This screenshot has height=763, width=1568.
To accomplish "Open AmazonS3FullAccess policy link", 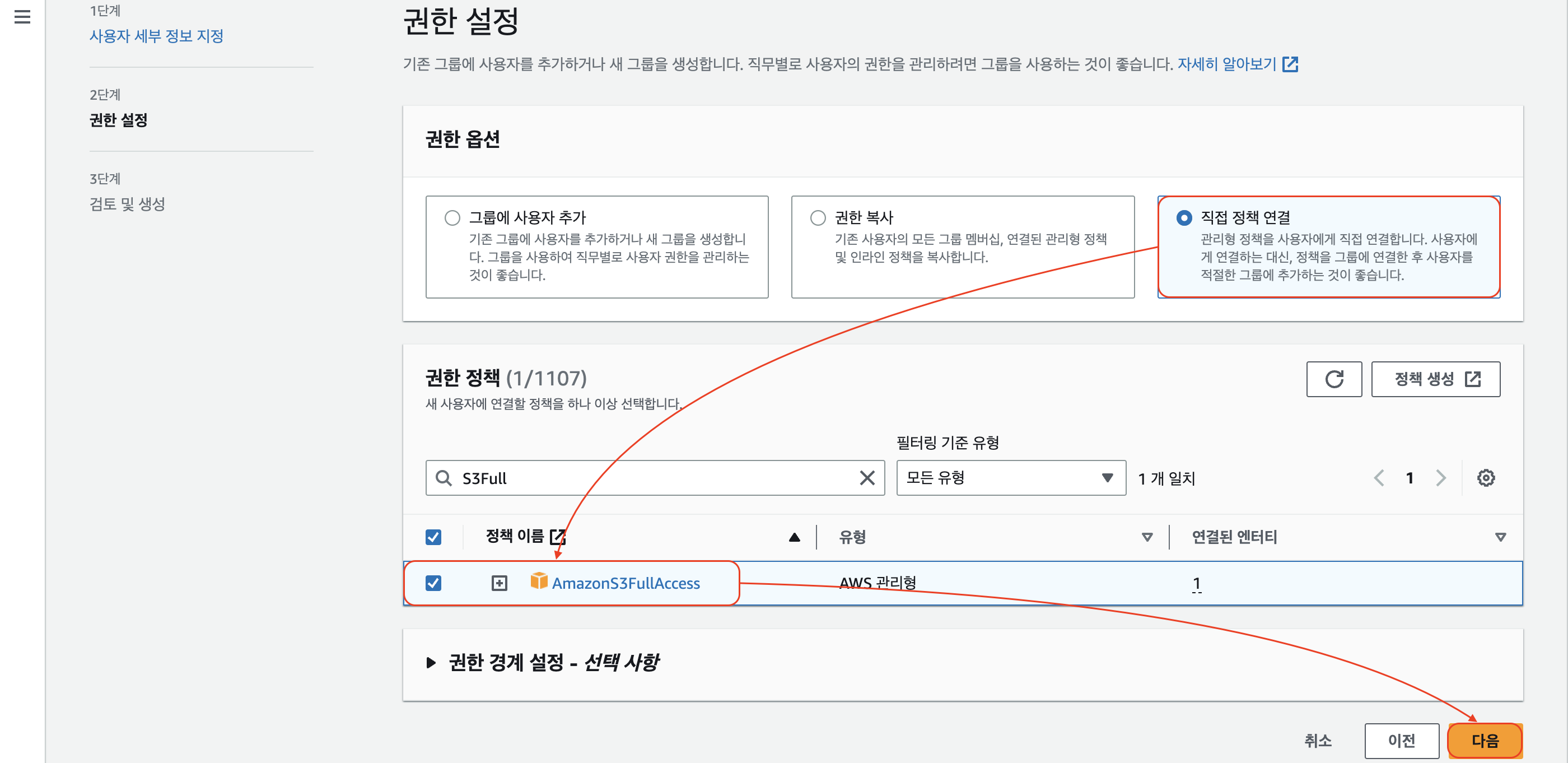I will pyautogui.click(x=626, y=583).
